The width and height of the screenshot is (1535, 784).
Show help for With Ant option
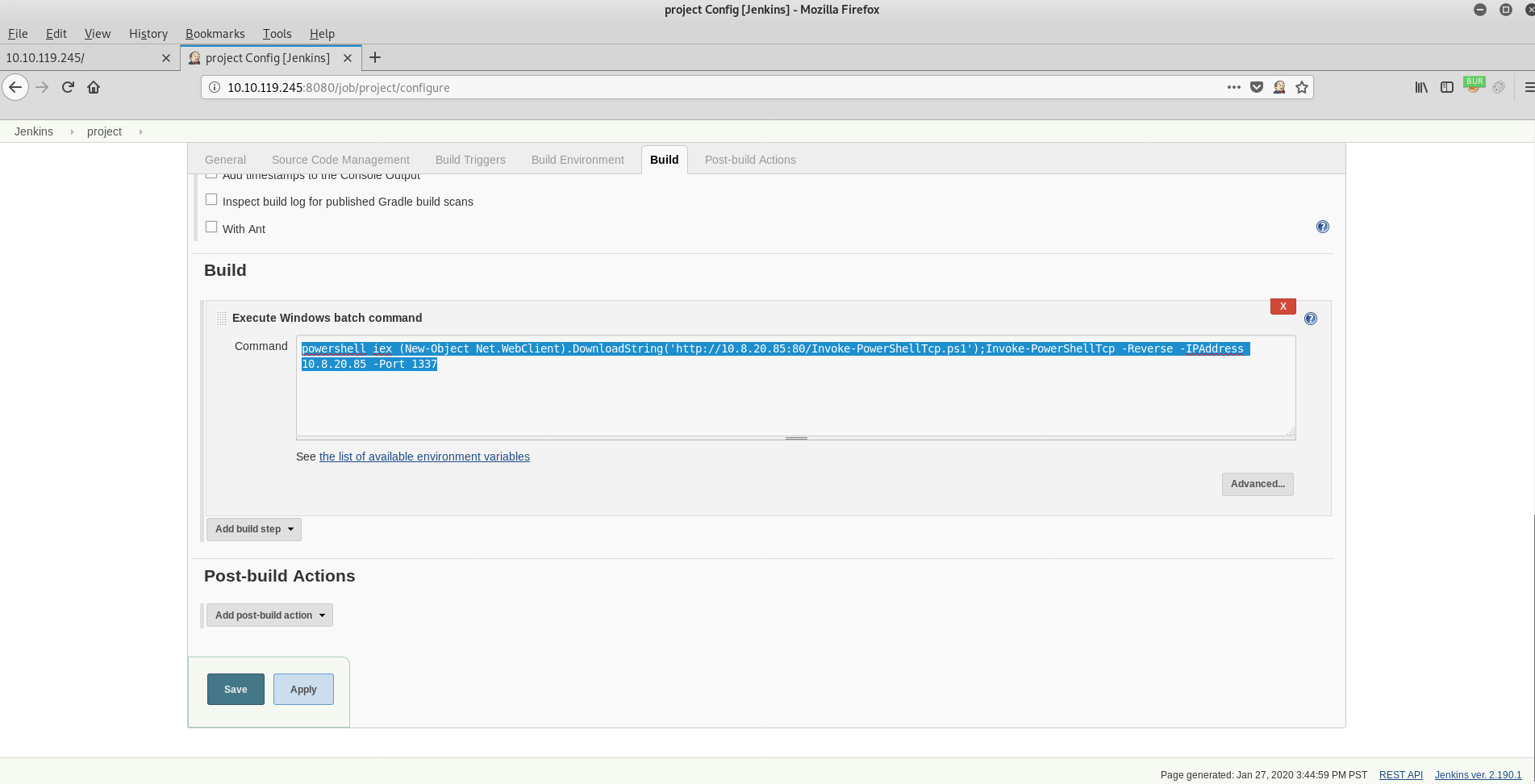pos(1323,227)
